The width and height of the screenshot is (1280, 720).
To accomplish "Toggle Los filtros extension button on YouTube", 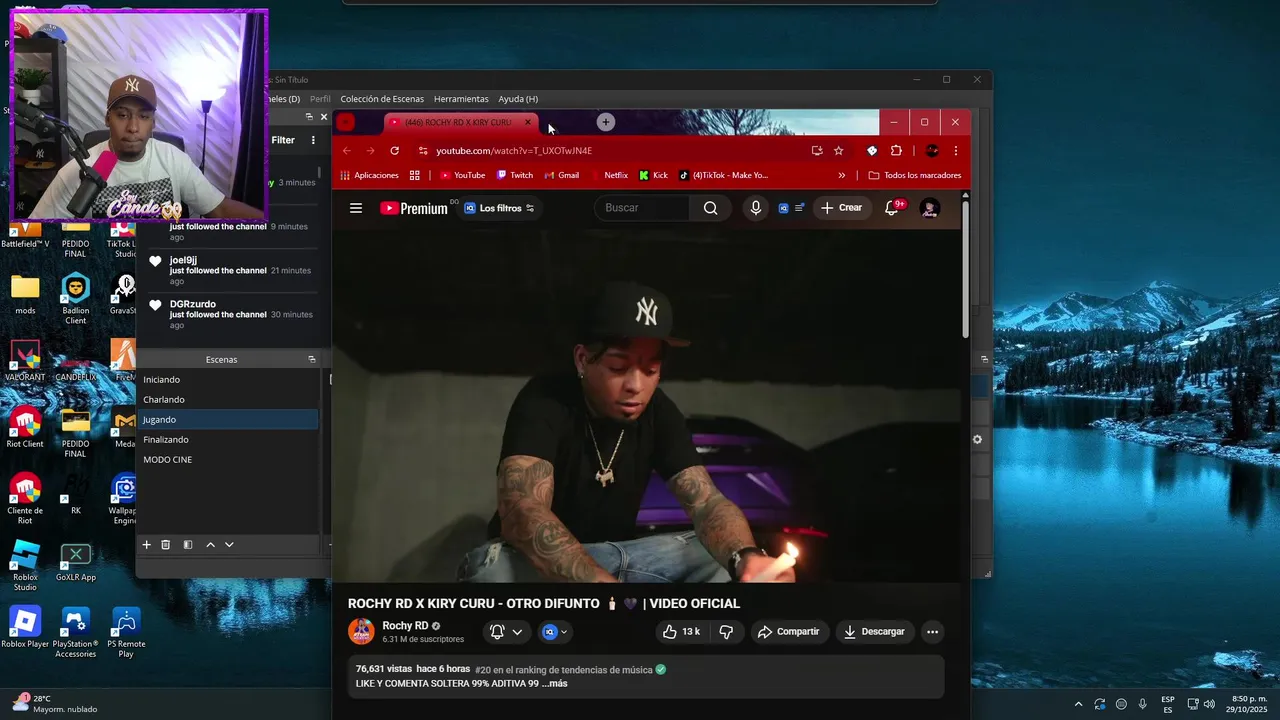I will coord(499,208).
